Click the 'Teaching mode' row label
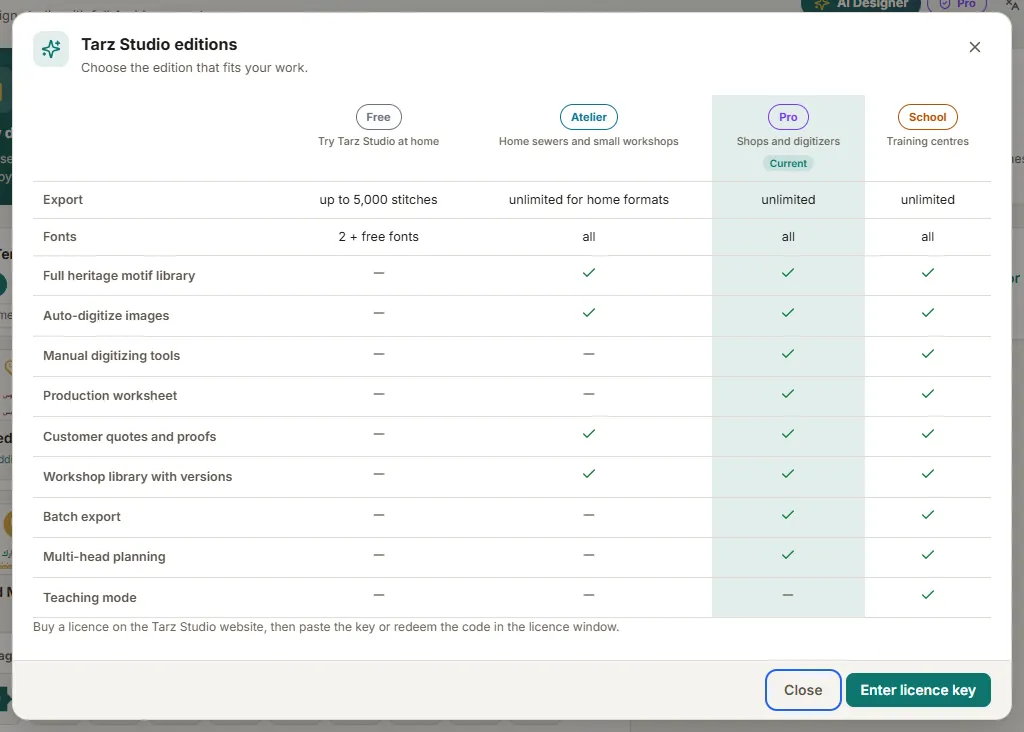Viewport: 1024px width, 732px height. pyautogui.click(x=89, y=597)
